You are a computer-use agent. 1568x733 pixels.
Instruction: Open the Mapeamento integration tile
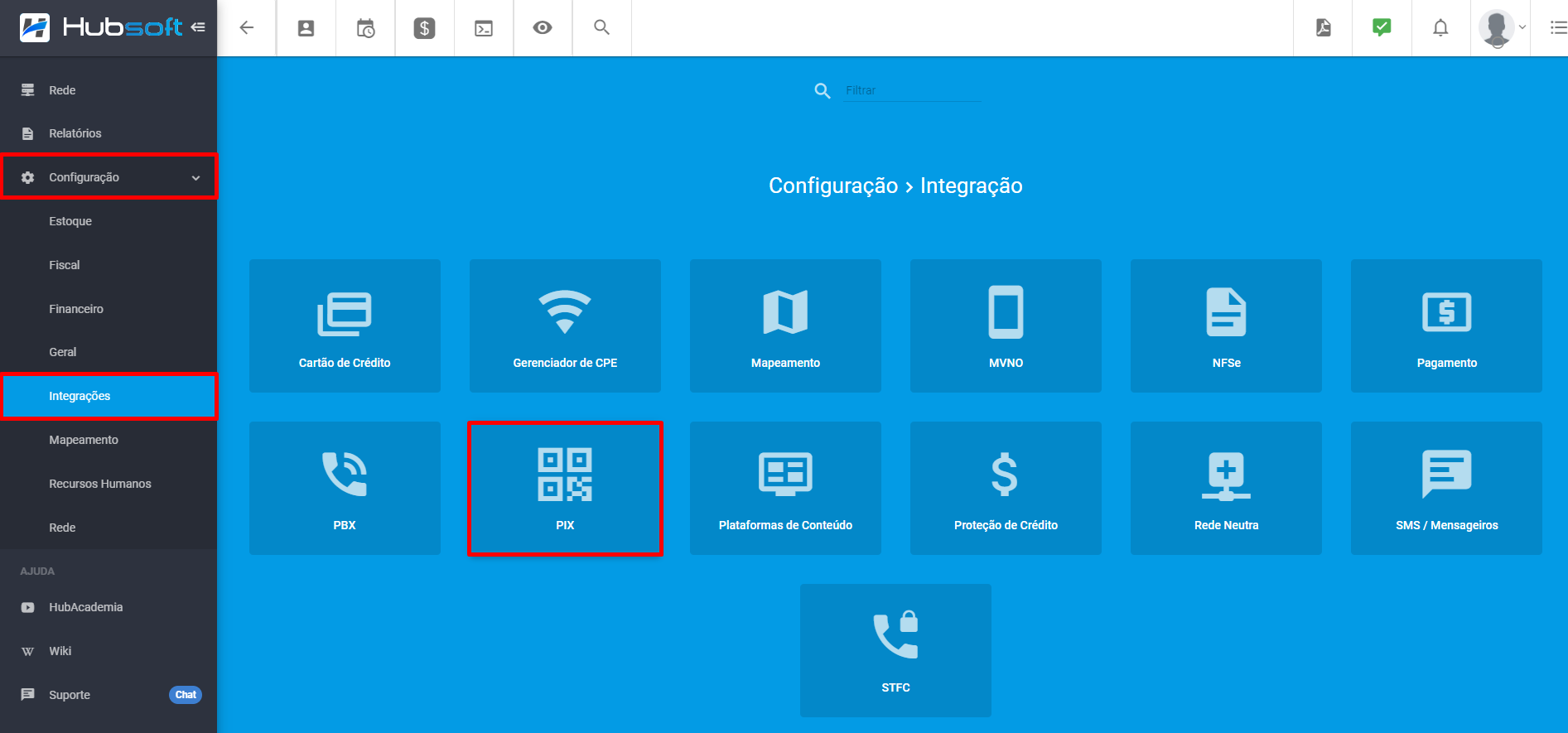click(x=785, y=326)
